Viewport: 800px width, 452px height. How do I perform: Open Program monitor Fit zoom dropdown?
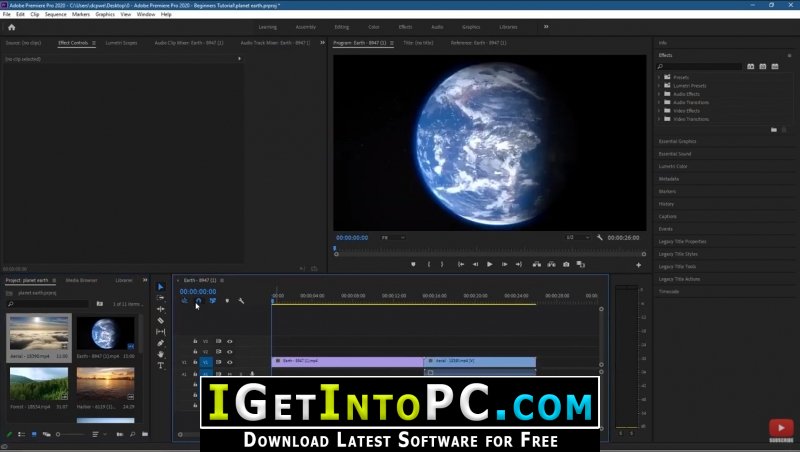point(393,238)
